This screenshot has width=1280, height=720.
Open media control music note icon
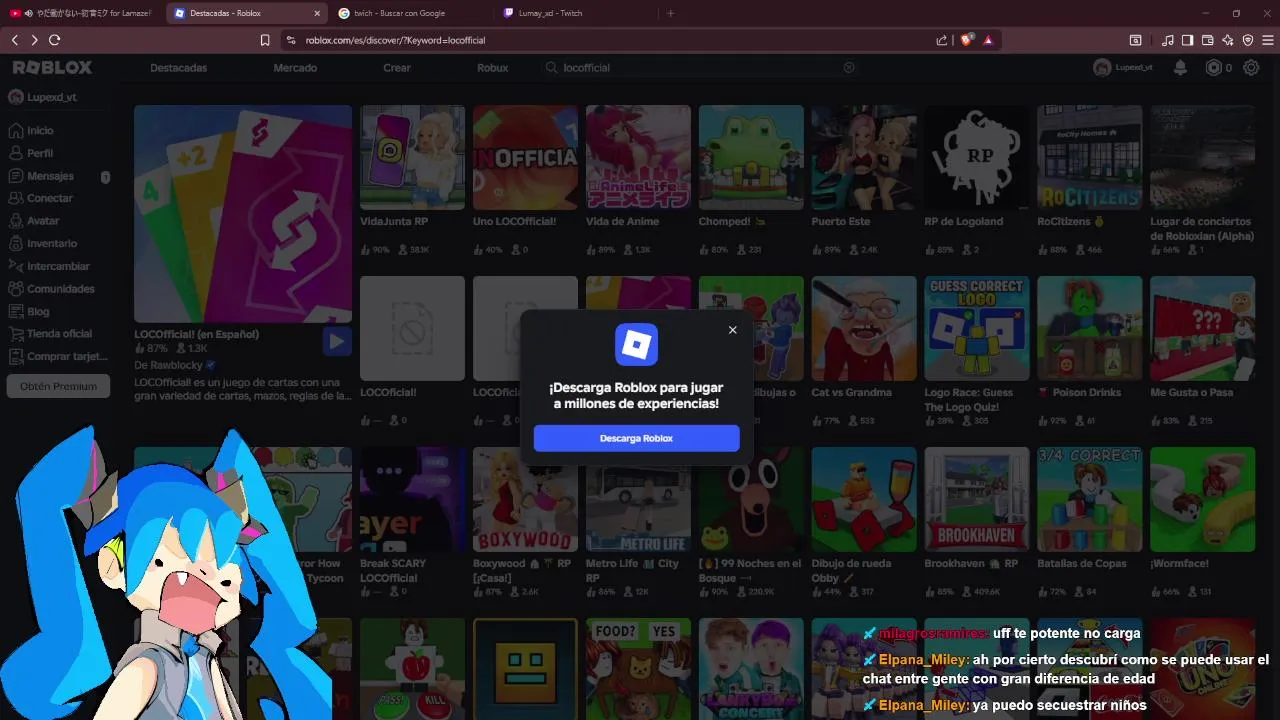[1168, 40]
